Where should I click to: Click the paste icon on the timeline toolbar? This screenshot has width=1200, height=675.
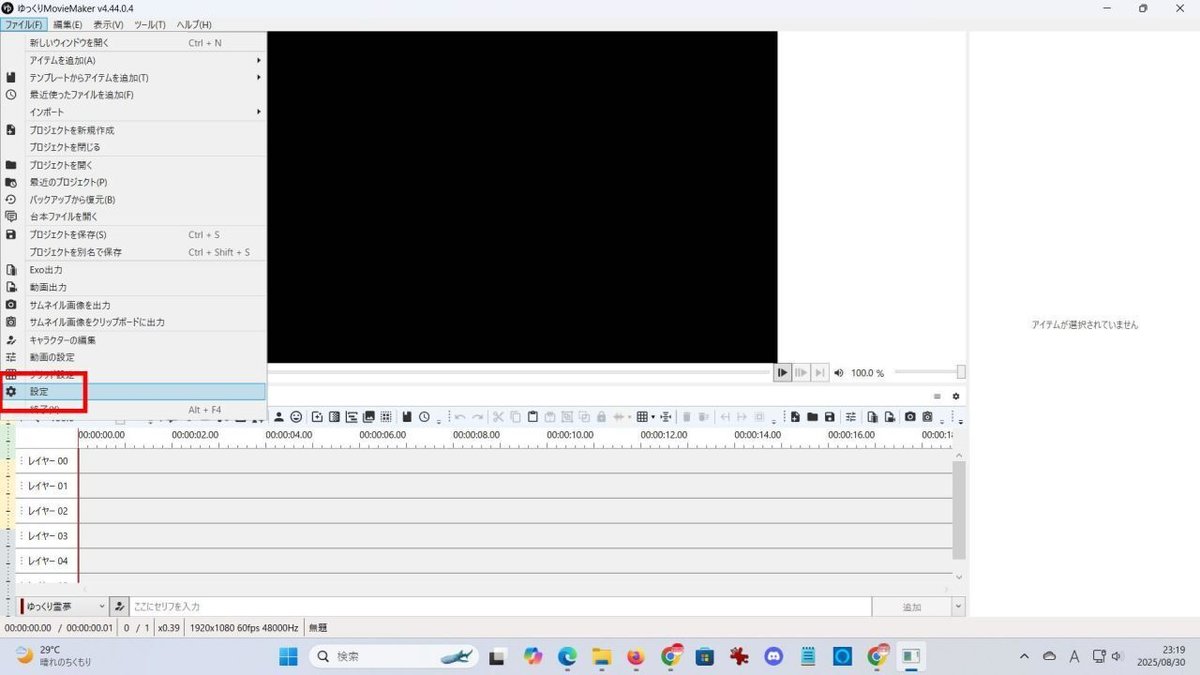click(x=533, y=416)
